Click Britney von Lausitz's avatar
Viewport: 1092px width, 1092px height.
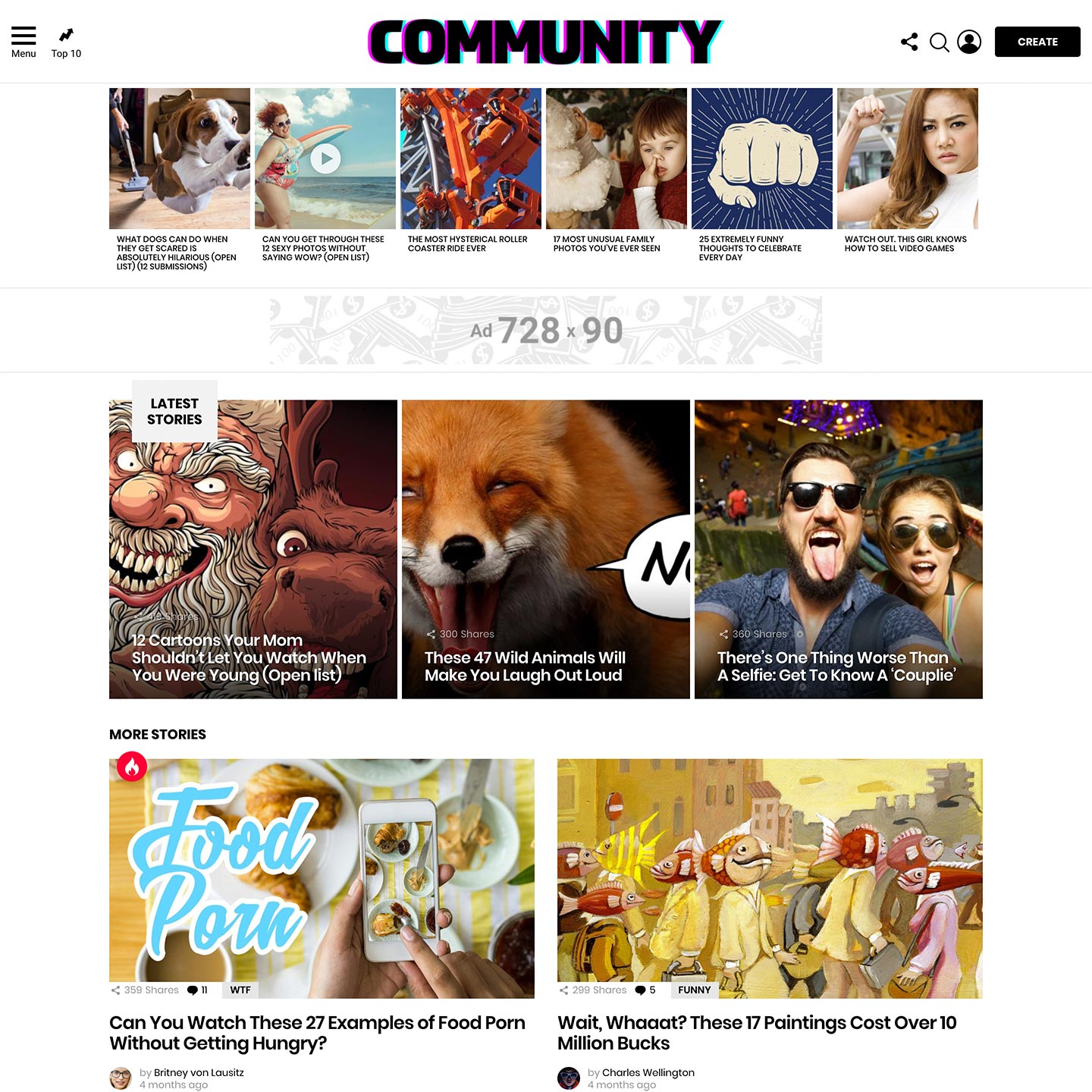tap(121, 1078)
